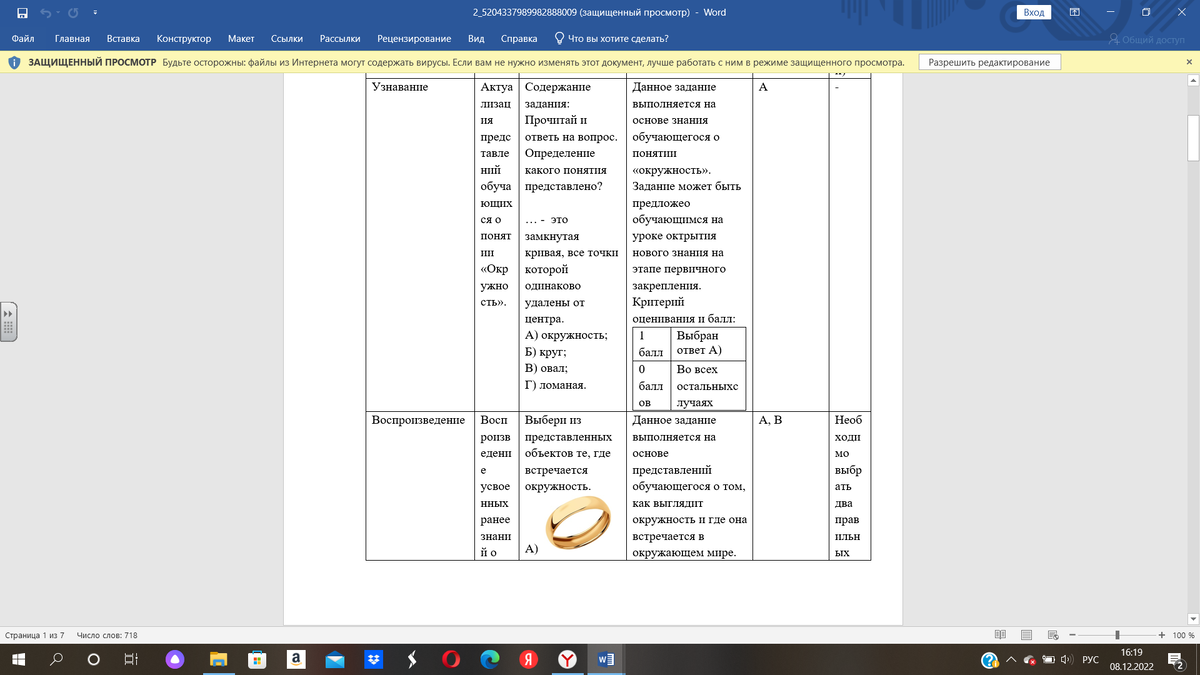Switch to Print Layout view icon
Image resolution: width=1200 pixels, height=675 pixels.
tap(1027, 635)
